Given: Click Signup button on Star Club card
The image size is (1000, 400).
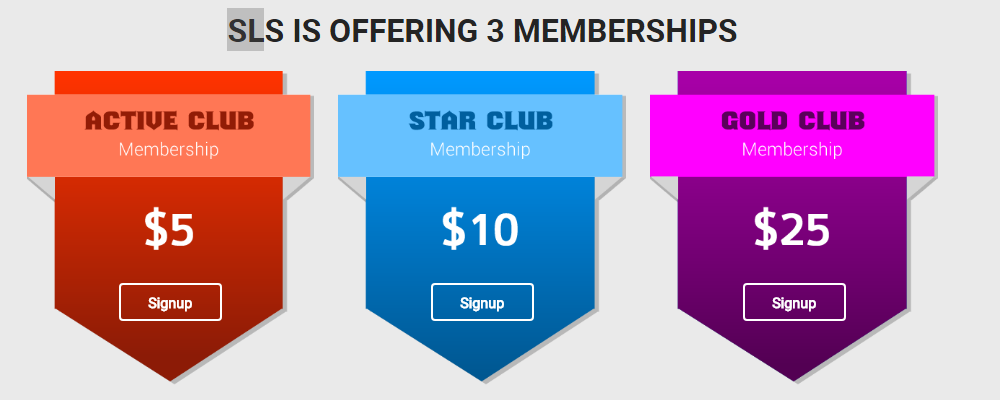Looking at the screenshot, I should pyautogui.click(x=482, y=302).
